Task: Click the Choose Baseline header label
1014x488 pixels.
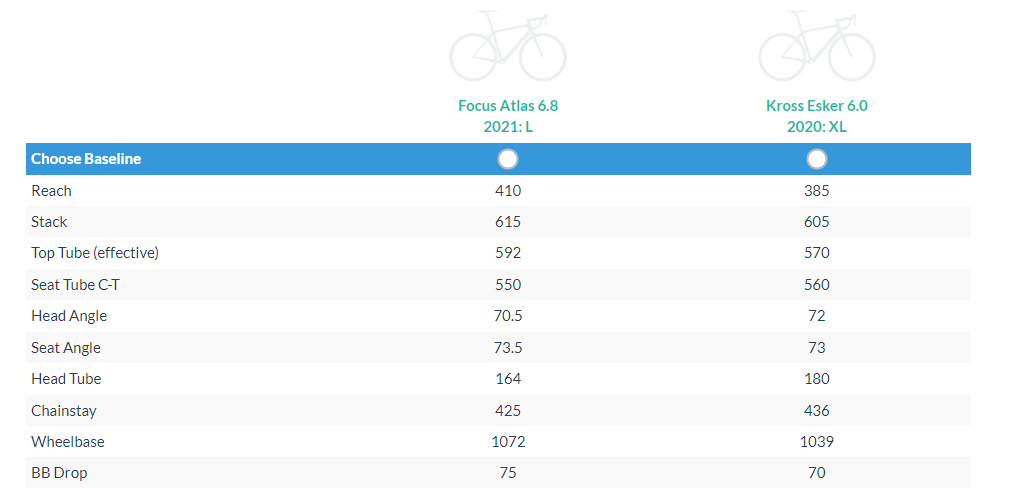Action: [86, 159]
